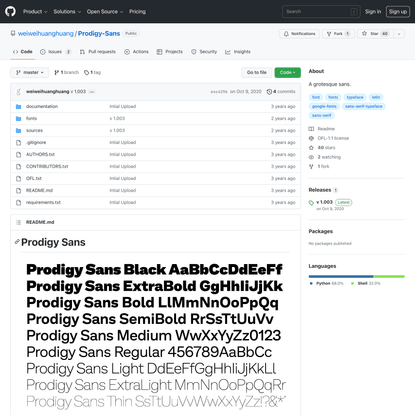This screenshot has width=415, height=415.
Task: Star the repository
Action: (x=375, y=34)
